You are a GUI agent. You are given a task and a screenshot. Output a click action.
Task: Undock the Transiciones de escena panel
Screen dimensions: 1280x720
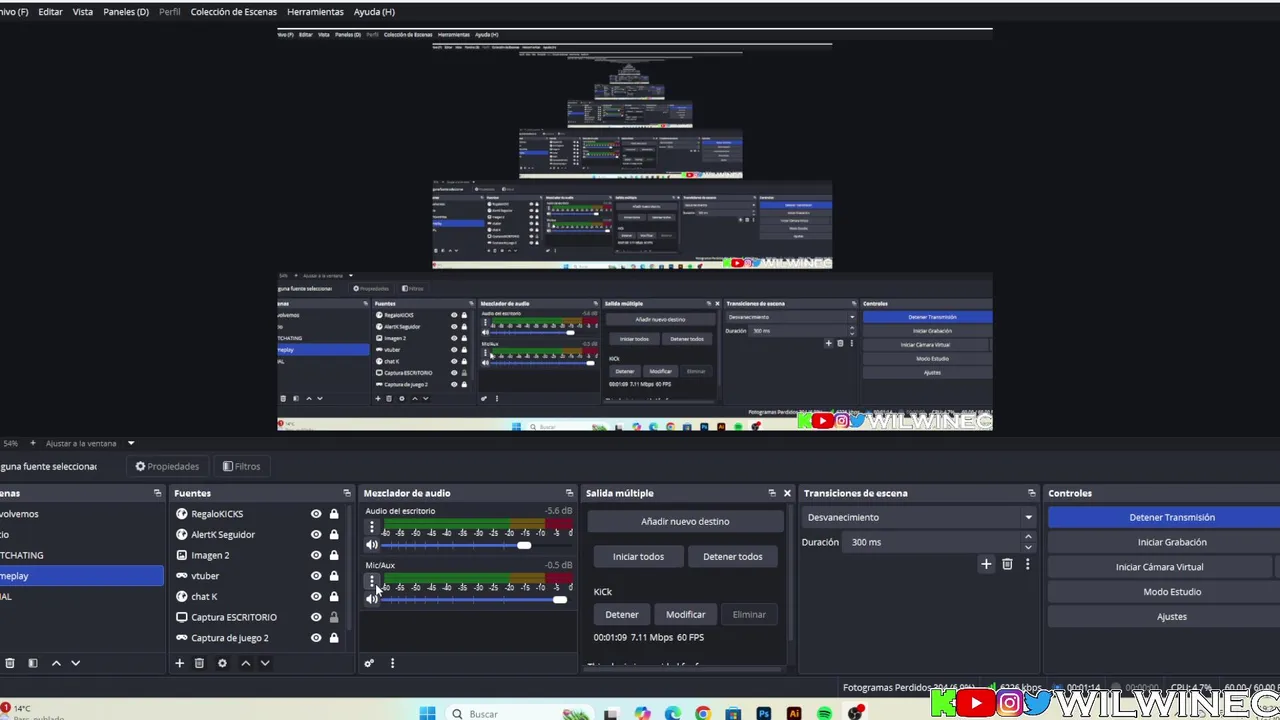click(1031, 493)
